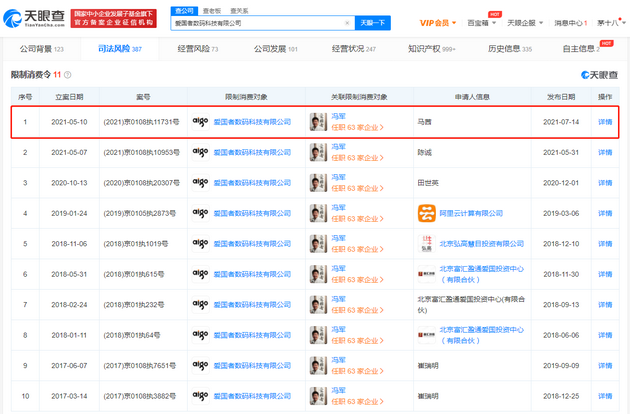Image resolution: width=630 pixels, height=414 pixels.
Task: Click the aigo logo in row 4
Action: [200, 213]
